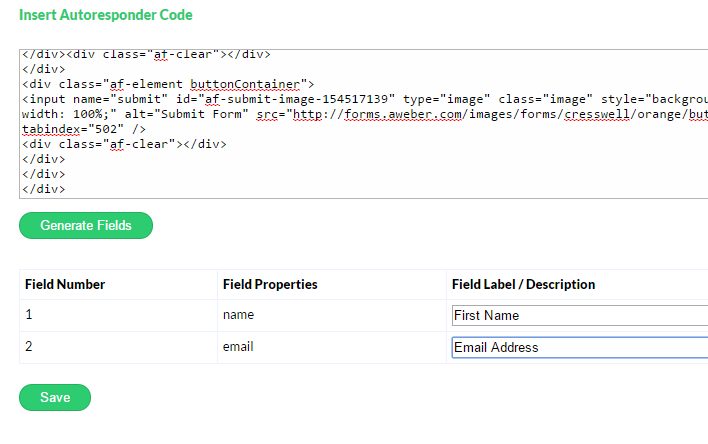Click the buttonContainer div code line
This screenshot has height=444, width=708.
[168, 84]
